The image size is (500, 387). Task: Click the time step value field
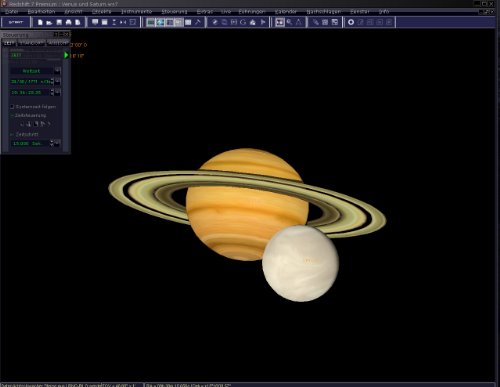[29, 143]
